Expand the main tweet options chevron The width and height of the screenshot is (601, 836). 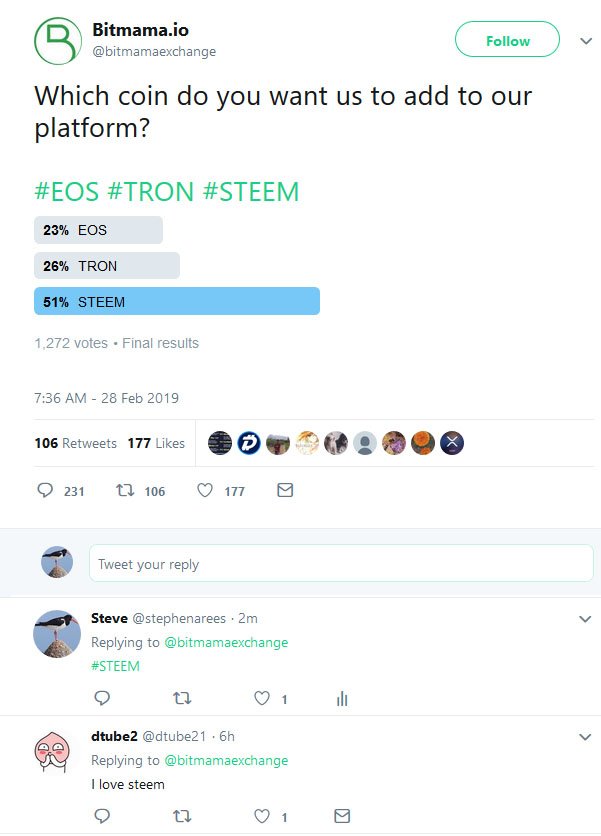pos(586,41)
